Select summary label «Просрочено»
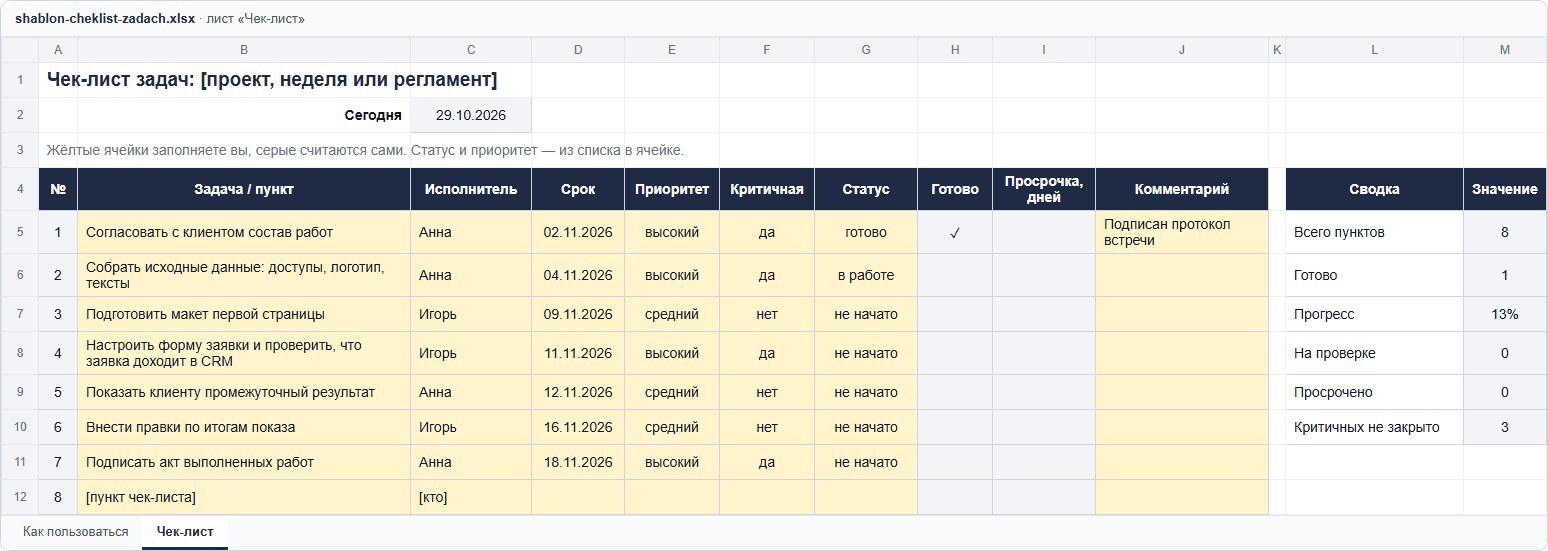 [x=1374, y=392]
